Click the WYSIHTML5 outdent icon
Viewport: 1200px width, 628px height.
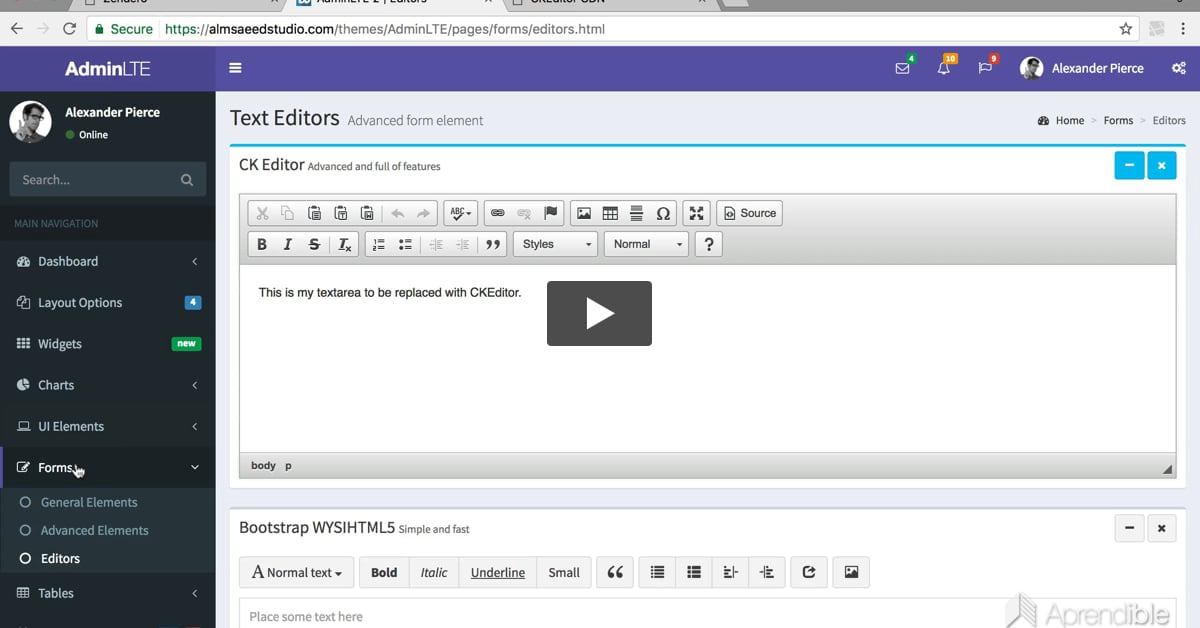coord(730,572)
